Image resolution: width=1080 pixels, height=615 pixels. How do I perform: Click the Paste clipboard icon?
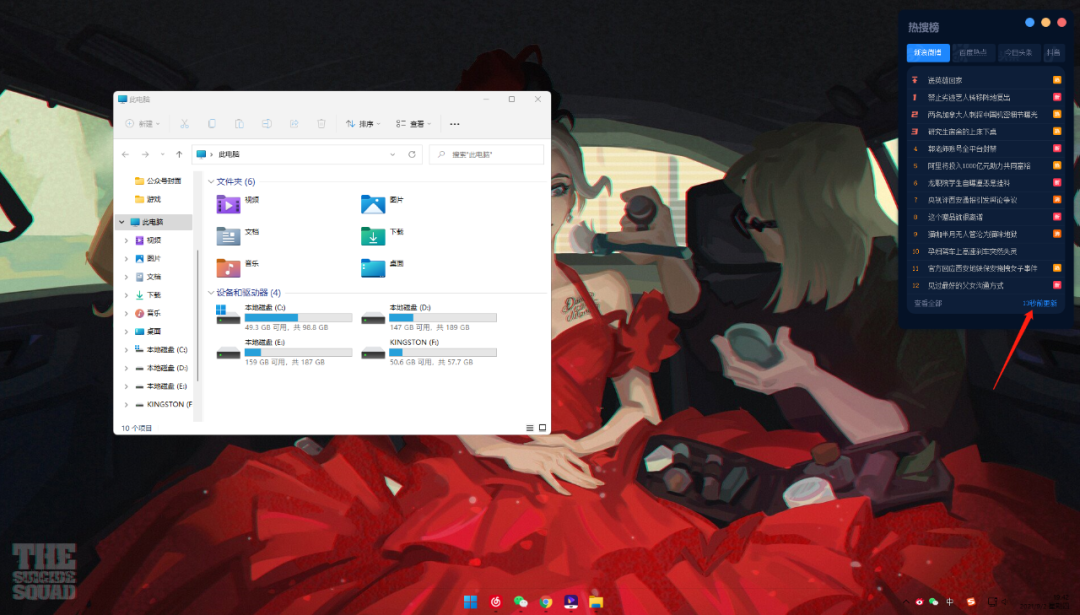(x=239, y=124)
